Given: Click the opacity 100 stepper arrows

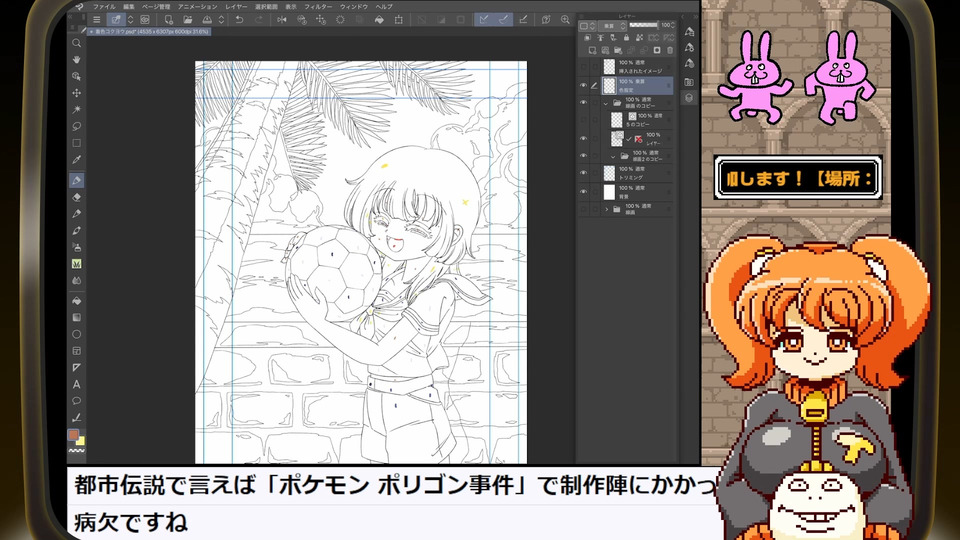Looking at the screenshot, I should 673,25.
